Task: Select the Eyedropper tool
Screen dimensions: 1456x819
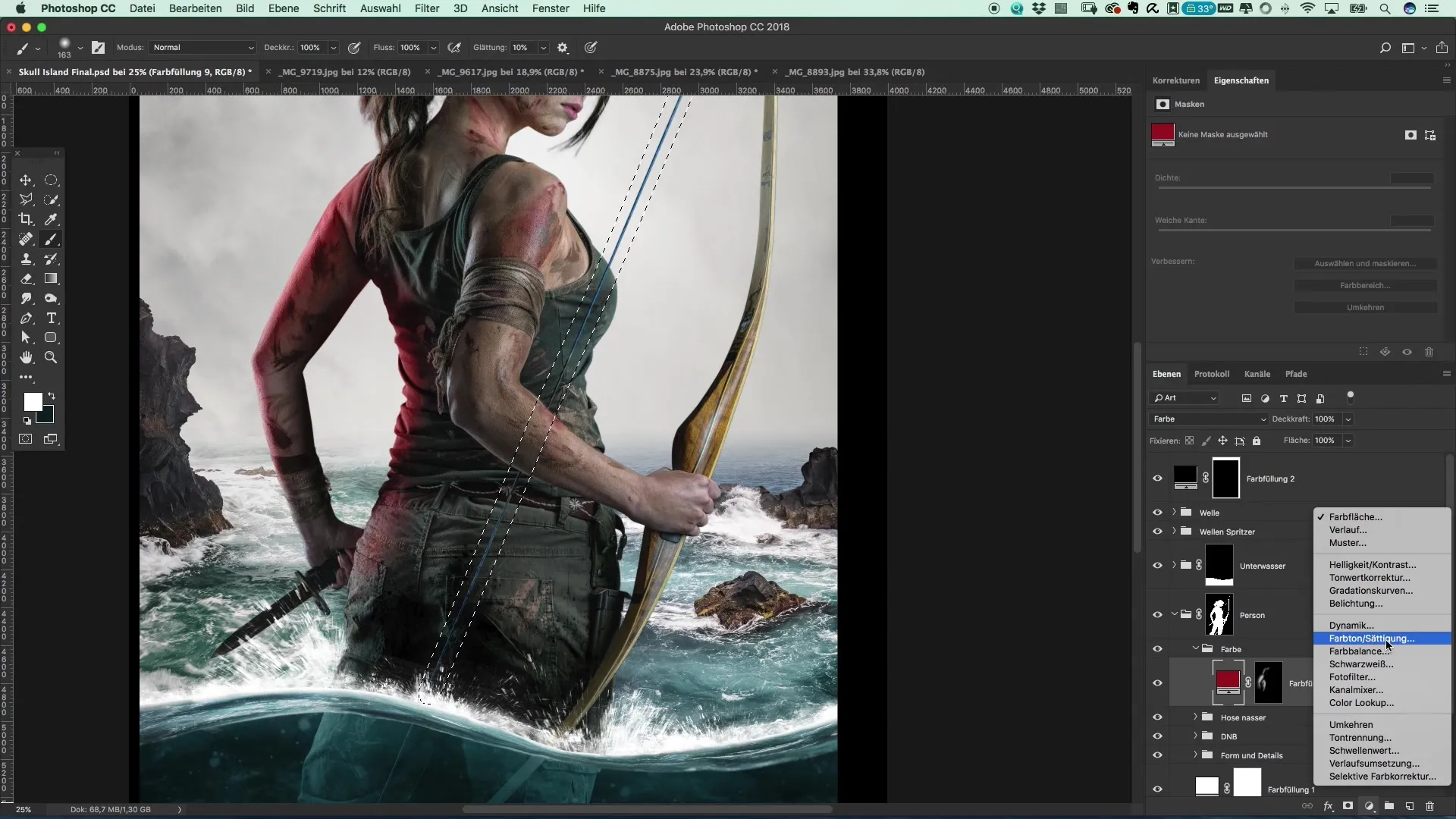Action: (x=51, y=219)
